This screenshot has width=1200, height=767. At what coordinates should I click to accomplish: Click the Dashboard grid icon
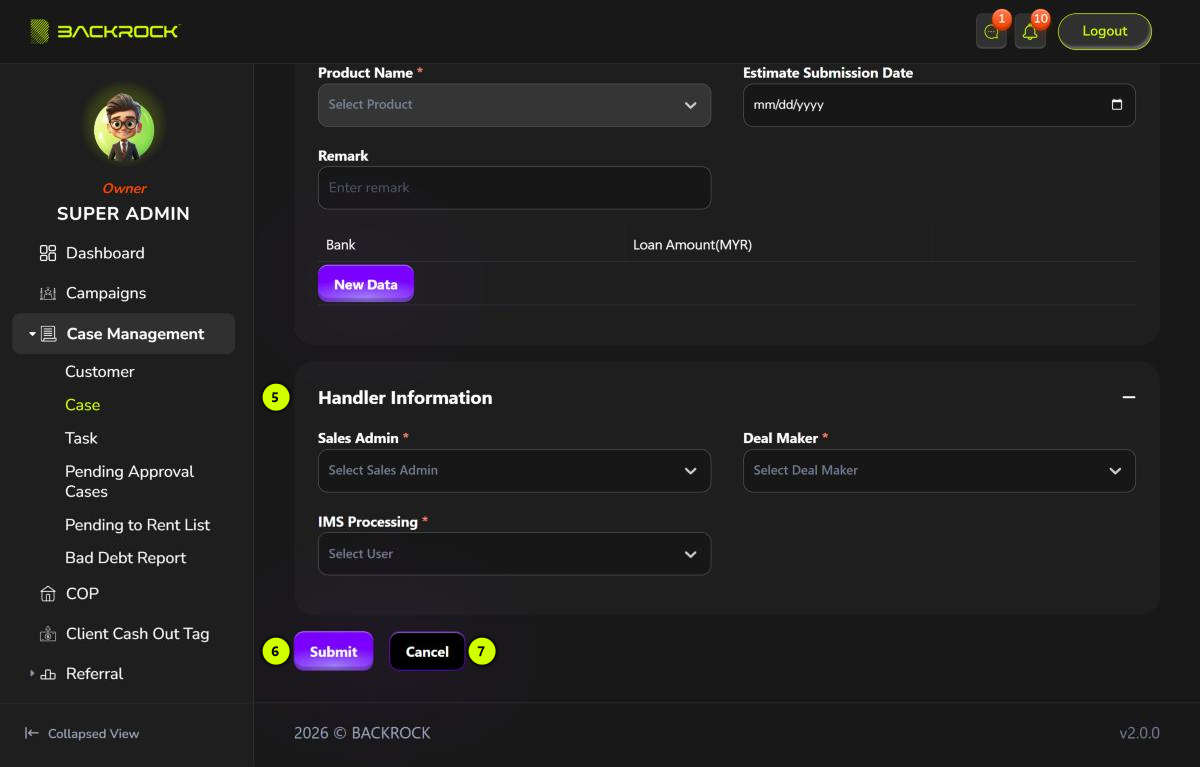48,253
